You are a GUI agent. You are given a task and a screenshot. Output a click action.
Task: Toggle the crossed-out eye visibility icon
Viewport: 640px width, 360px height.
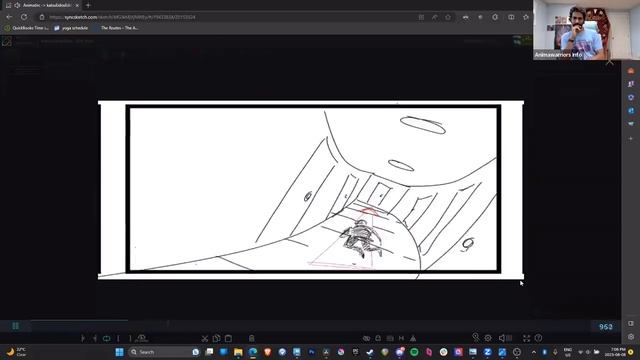click(367, 338)
